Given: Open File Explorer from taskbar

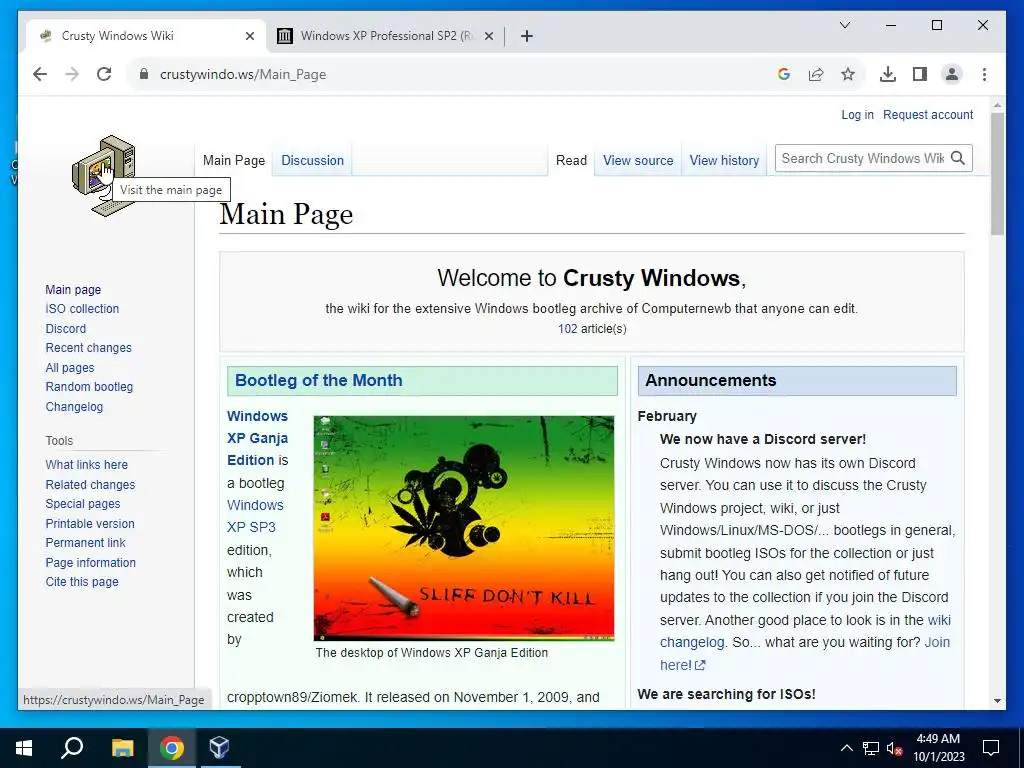Looking at the screenshot, I should (x=122, y=748).
